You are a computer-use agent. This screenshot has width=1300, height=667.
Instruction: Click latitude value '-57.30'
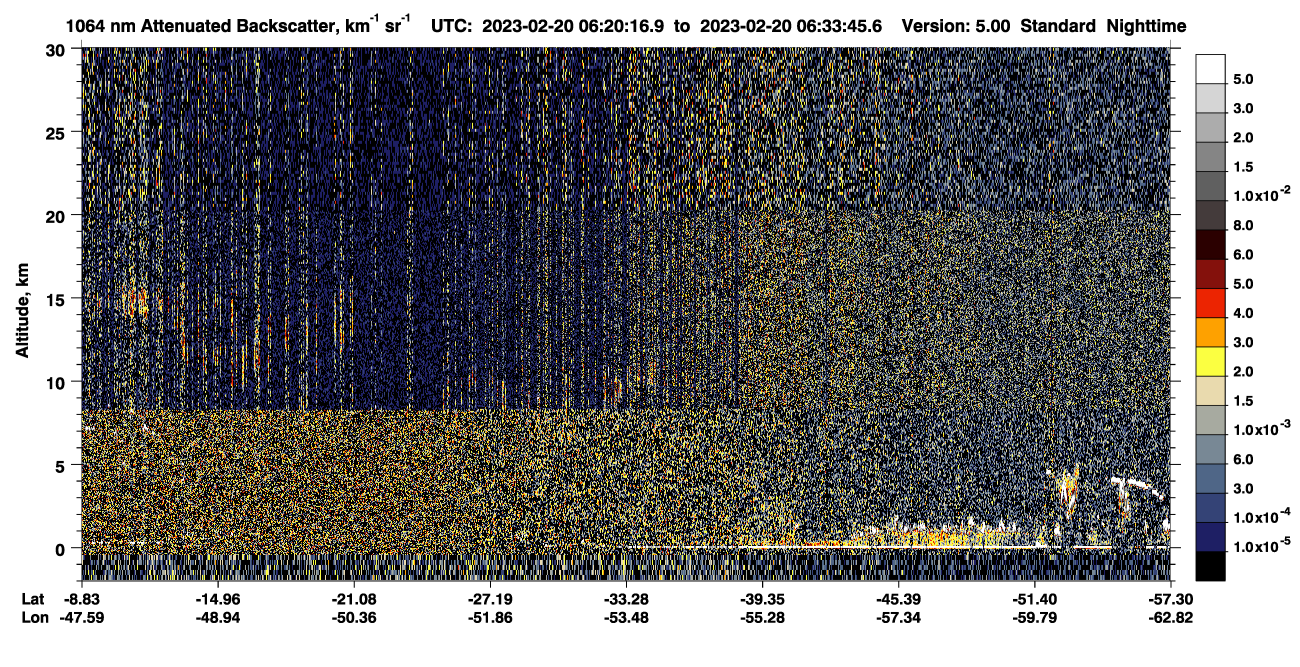tap(1170, 599)
